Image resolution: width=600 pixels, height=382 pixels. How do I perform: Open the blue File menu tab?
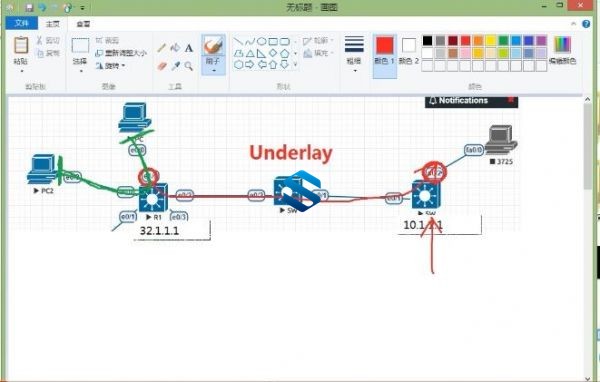click(22, 23)
